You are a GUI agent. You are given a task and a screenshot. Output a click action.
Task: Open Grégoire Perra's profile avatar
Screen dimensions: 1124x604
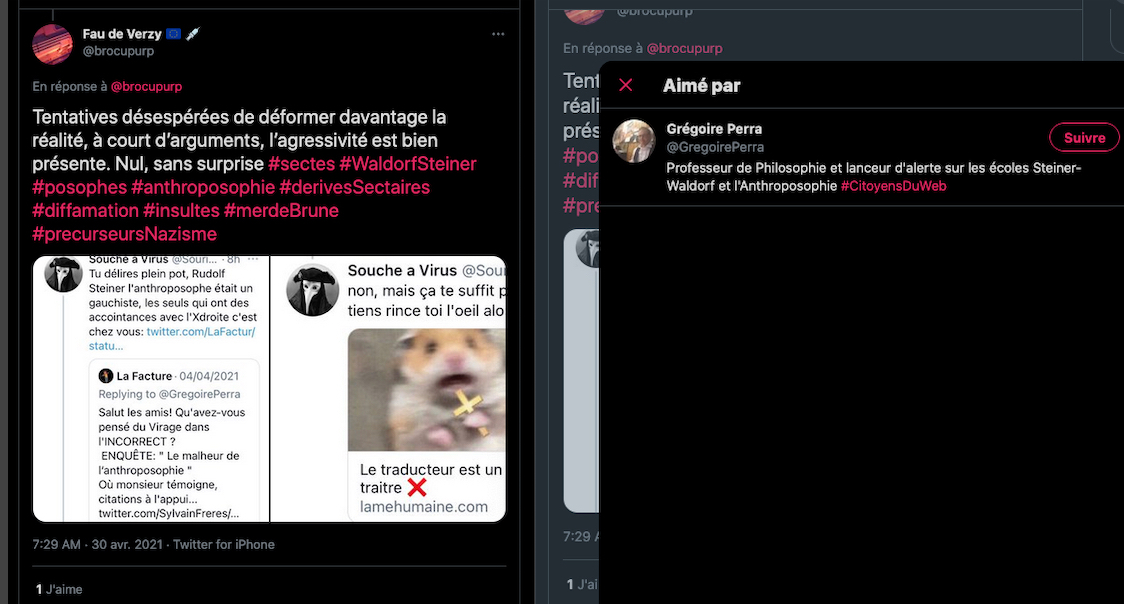[x=633, y=140]
